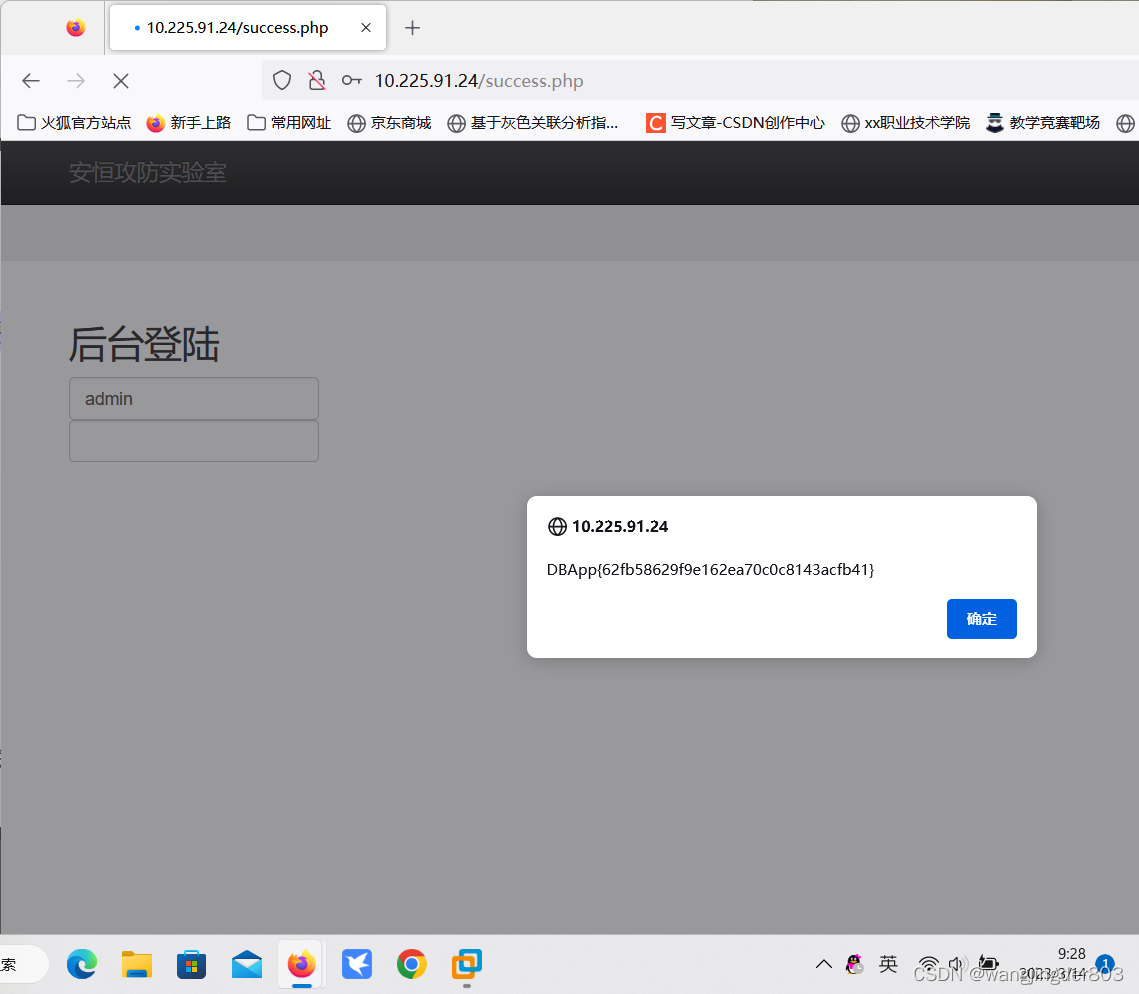The width and height of the screenshot is (1139, 994).
Task: Mute audio via the speaker tray icon
Action: (956, 964)
